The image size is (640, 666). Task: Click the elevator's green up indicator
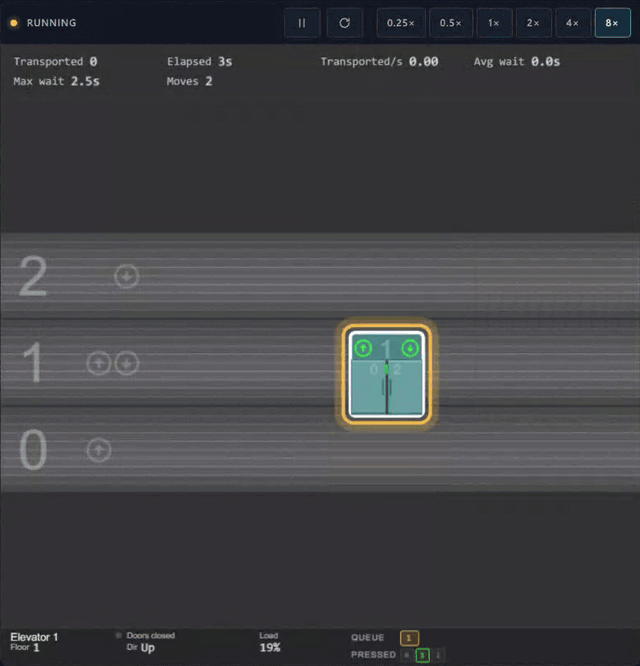click(x=363, y=348)
